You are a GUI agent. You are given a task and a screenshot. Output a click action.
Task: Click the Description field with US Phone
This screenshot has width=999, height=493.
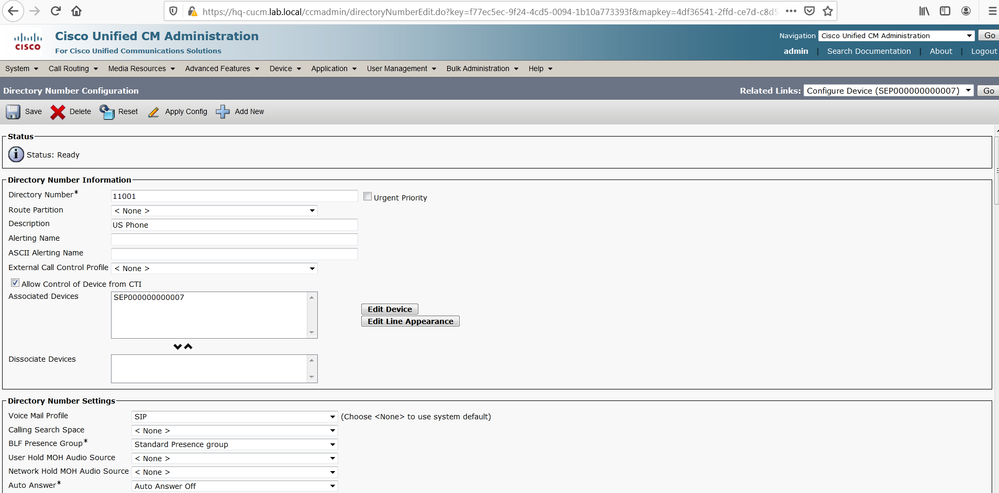tap(234, 225)
